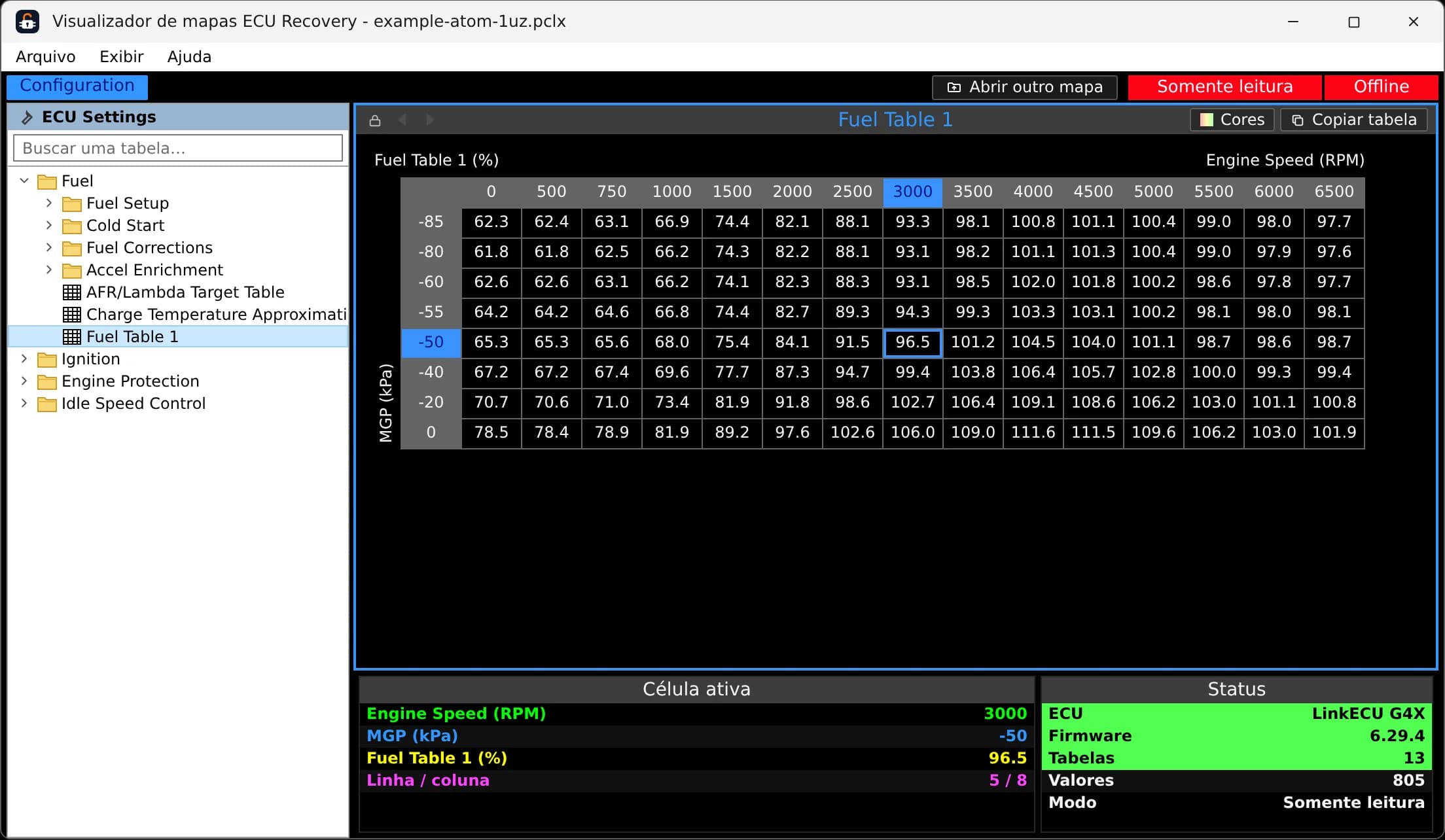Click Abrir outro mapa button

[1025, 87]
